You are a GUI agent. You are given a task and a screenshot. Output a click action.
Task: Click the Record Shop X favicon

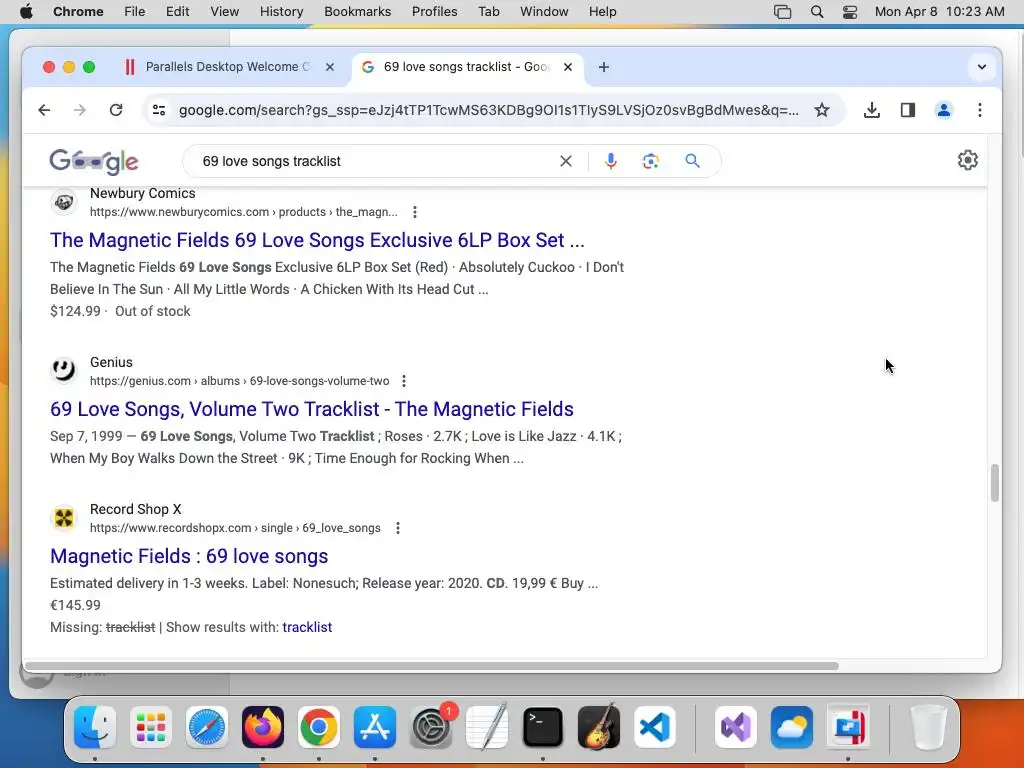click(64, 518)
